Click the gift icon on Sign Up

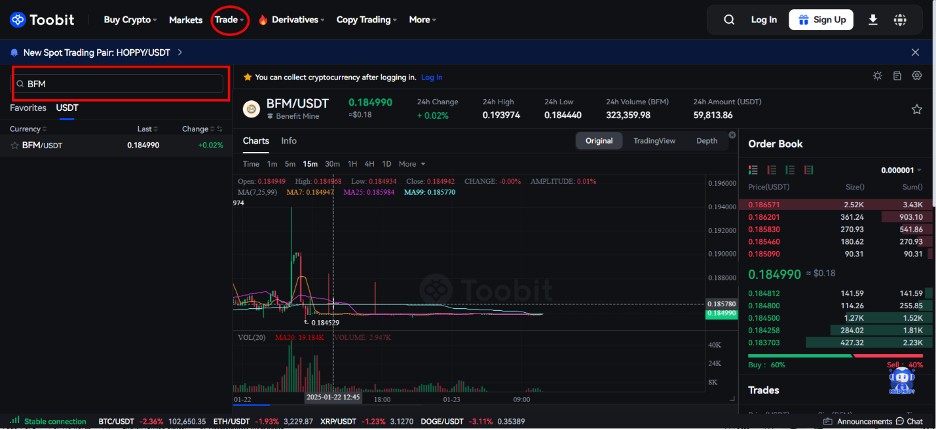[803, 20]
